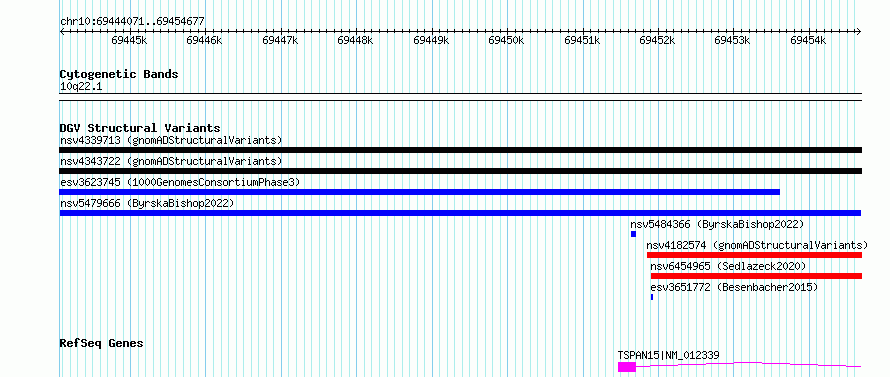Viewport: 890px width, 377px height.
Task: Click the left arrowhead of the ruler
Action: [62, 31]
